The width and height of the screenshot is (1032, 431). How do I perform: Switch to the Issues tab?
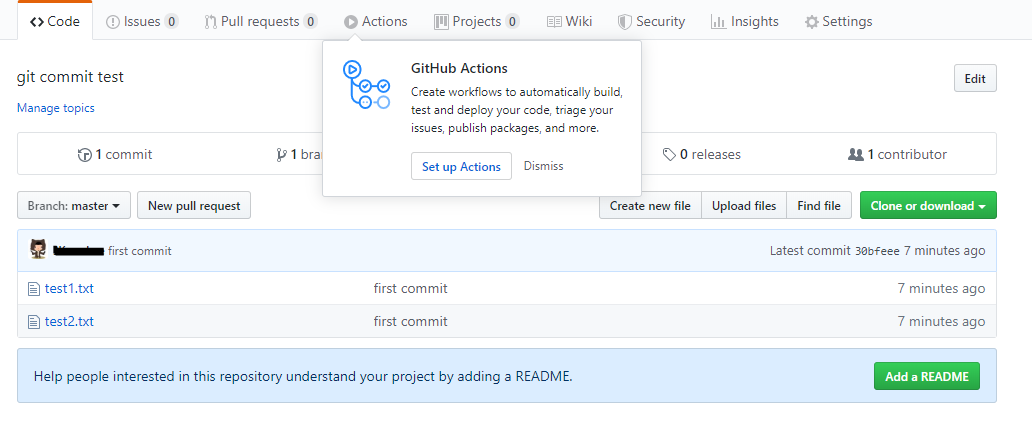tap(142, 21)
